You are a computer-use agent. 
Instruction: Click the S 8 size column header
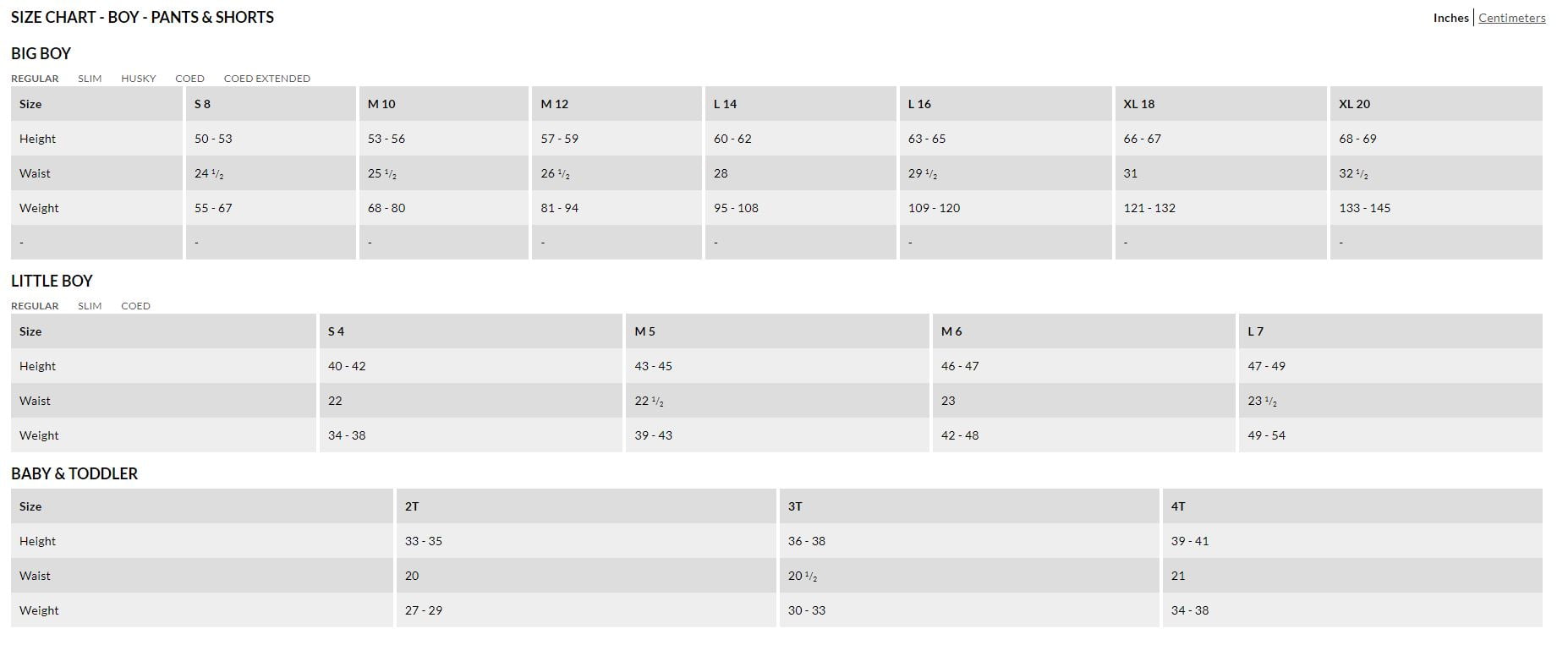pyautogui.click(x=202, y=104)
